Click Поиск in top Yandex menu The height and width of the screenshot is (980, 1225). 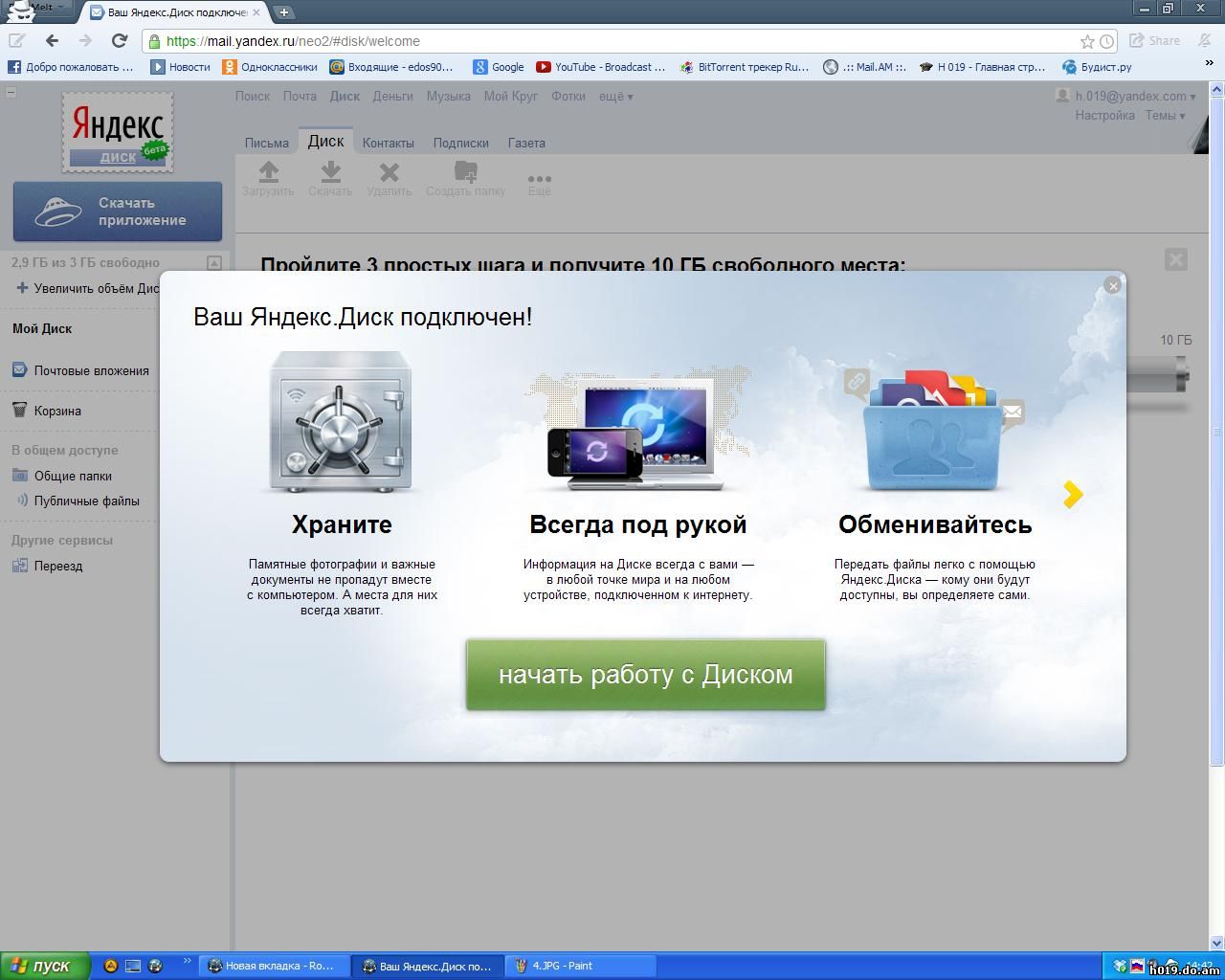click(x=253, y=96)
